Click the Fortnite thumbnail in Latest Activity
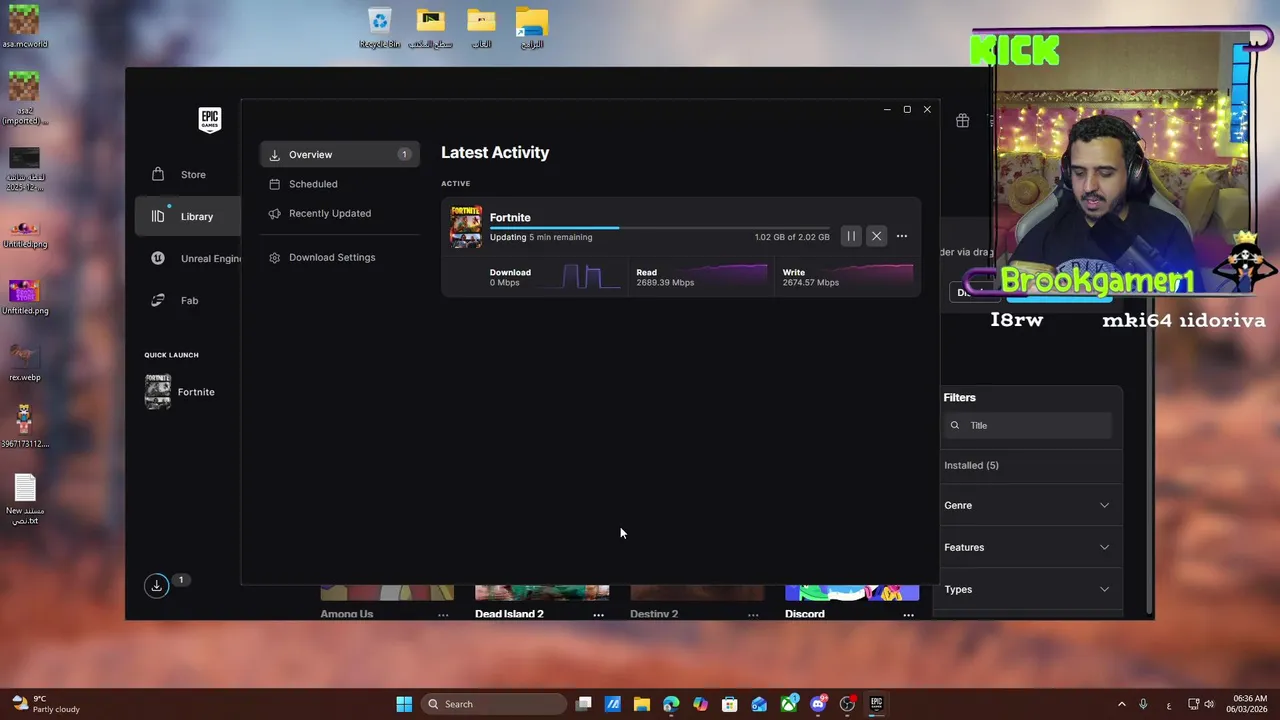 coord(466,227)
